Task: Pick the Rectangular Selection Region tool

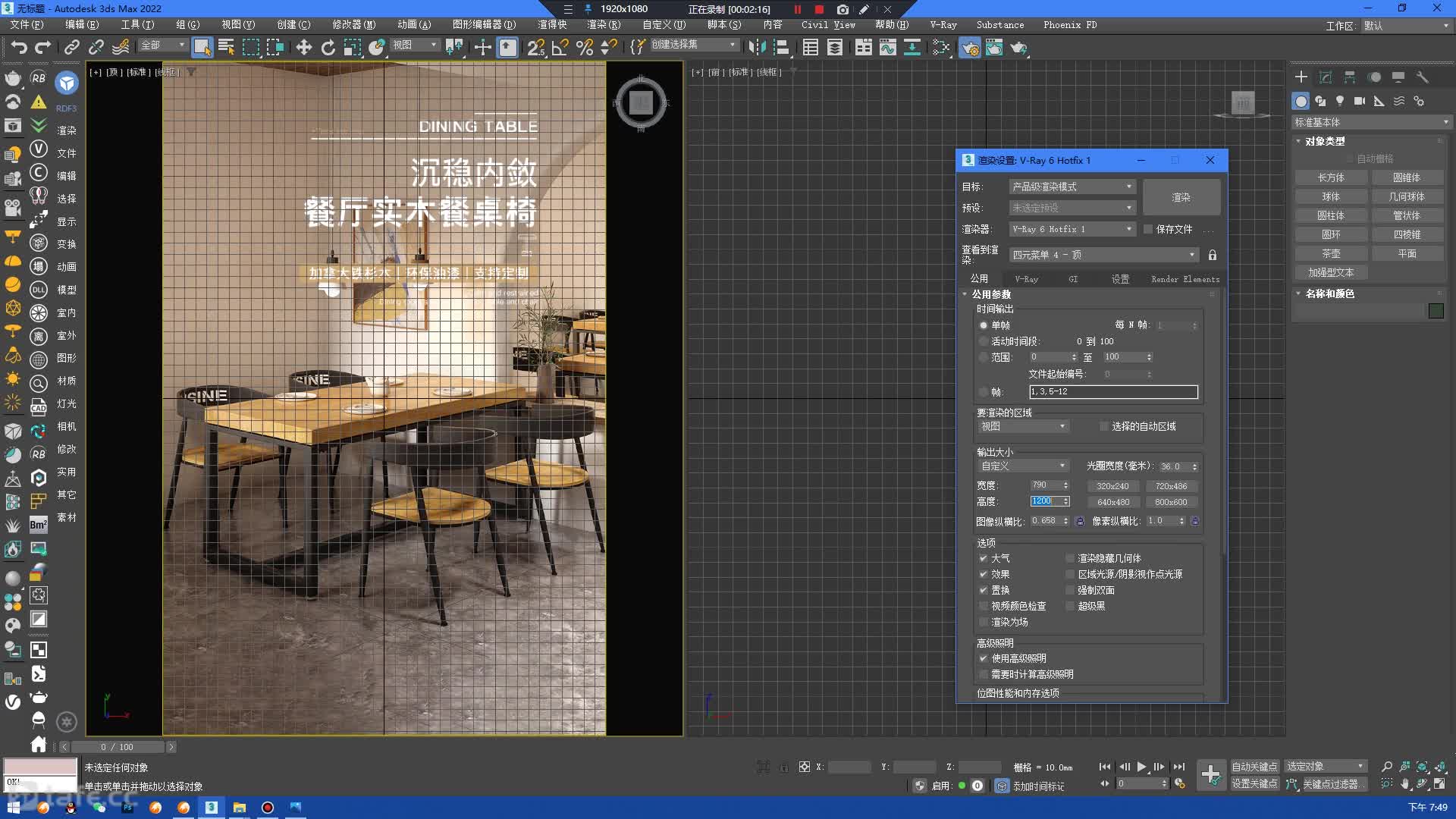Action: (250, 47)
